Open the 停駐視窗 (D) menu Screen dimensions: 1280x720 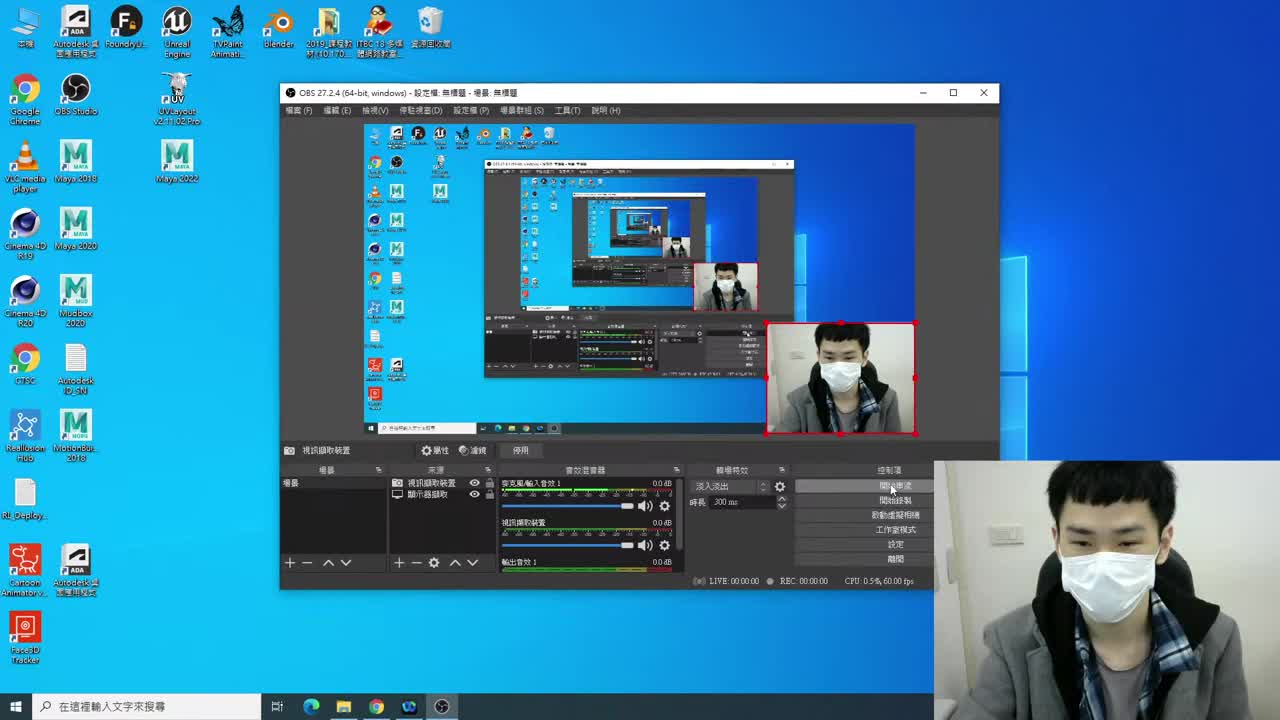coord(421,110)
